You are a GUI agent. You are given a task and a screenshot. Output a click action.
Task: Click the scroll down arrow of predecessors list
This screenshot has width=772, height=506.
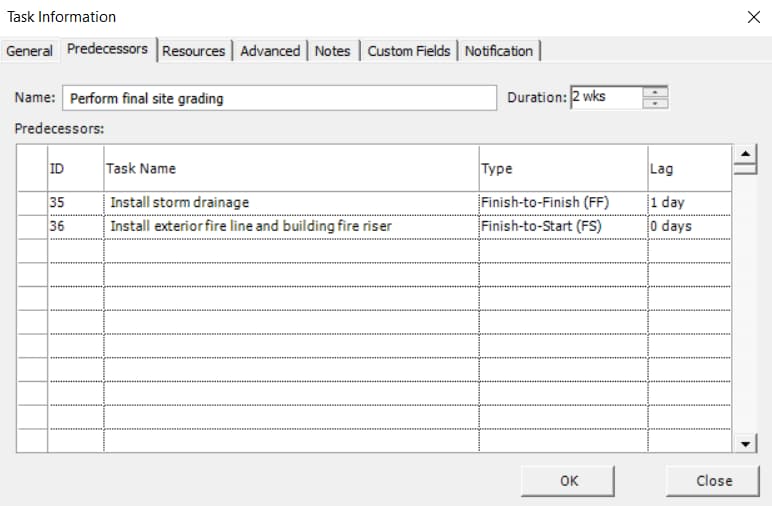point(745,444)
